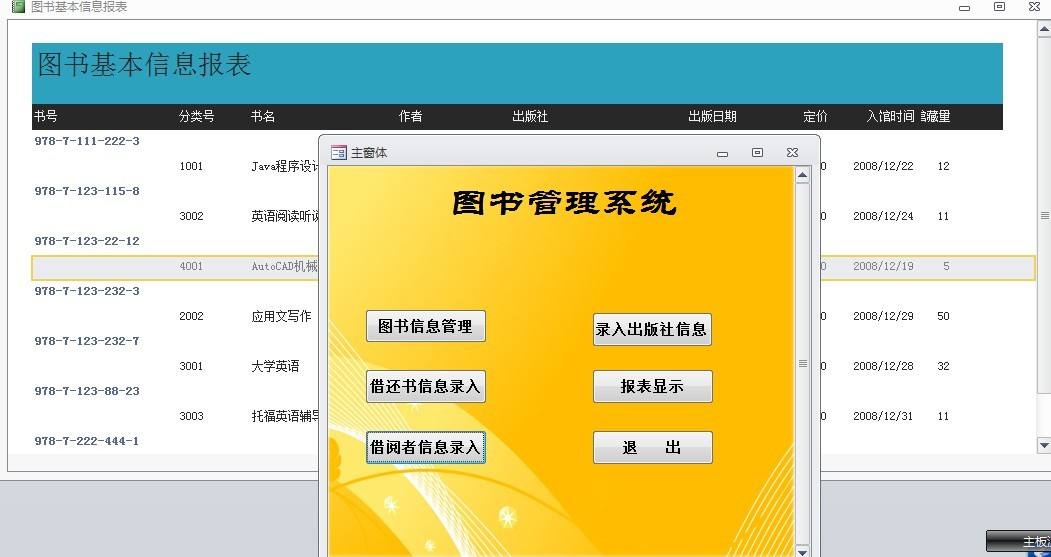1051x557 pixels.
Task: Click the 大学英语 book title
Action: [275, 367]
